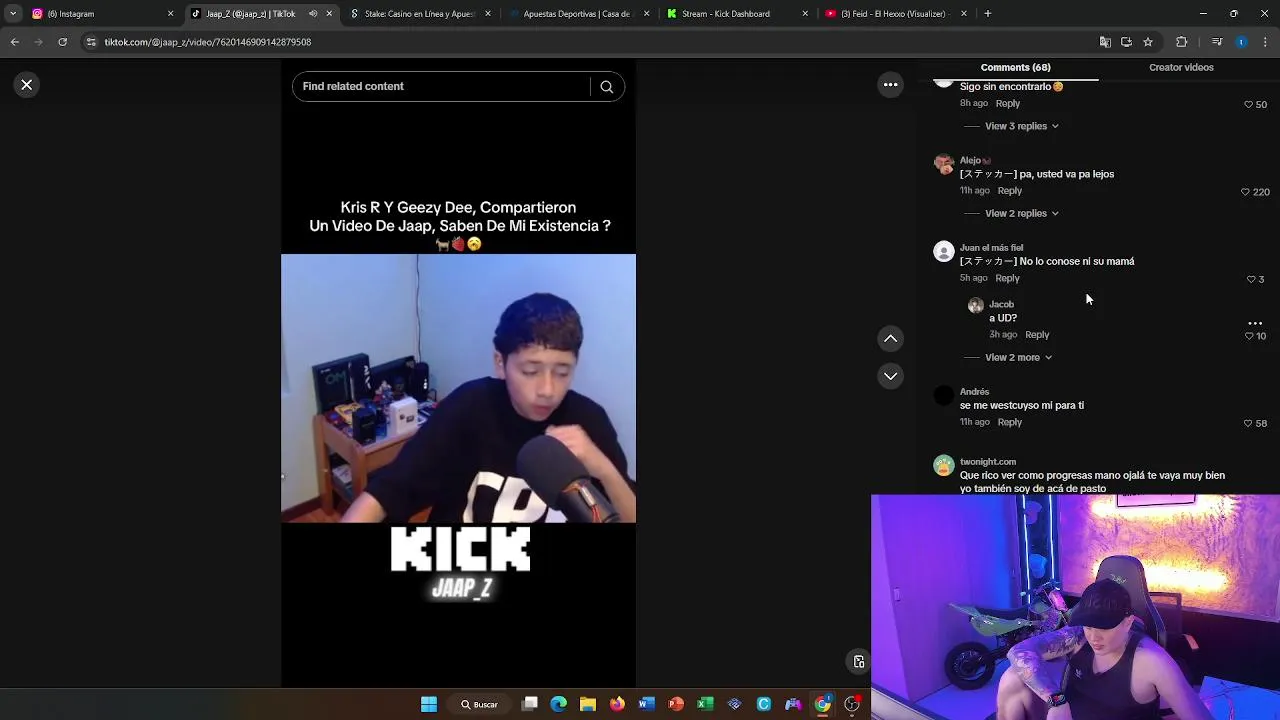Switch to Stake Casino browser tab
Viewport: 1280px width, 720px height.
click(x=419, y=14)
